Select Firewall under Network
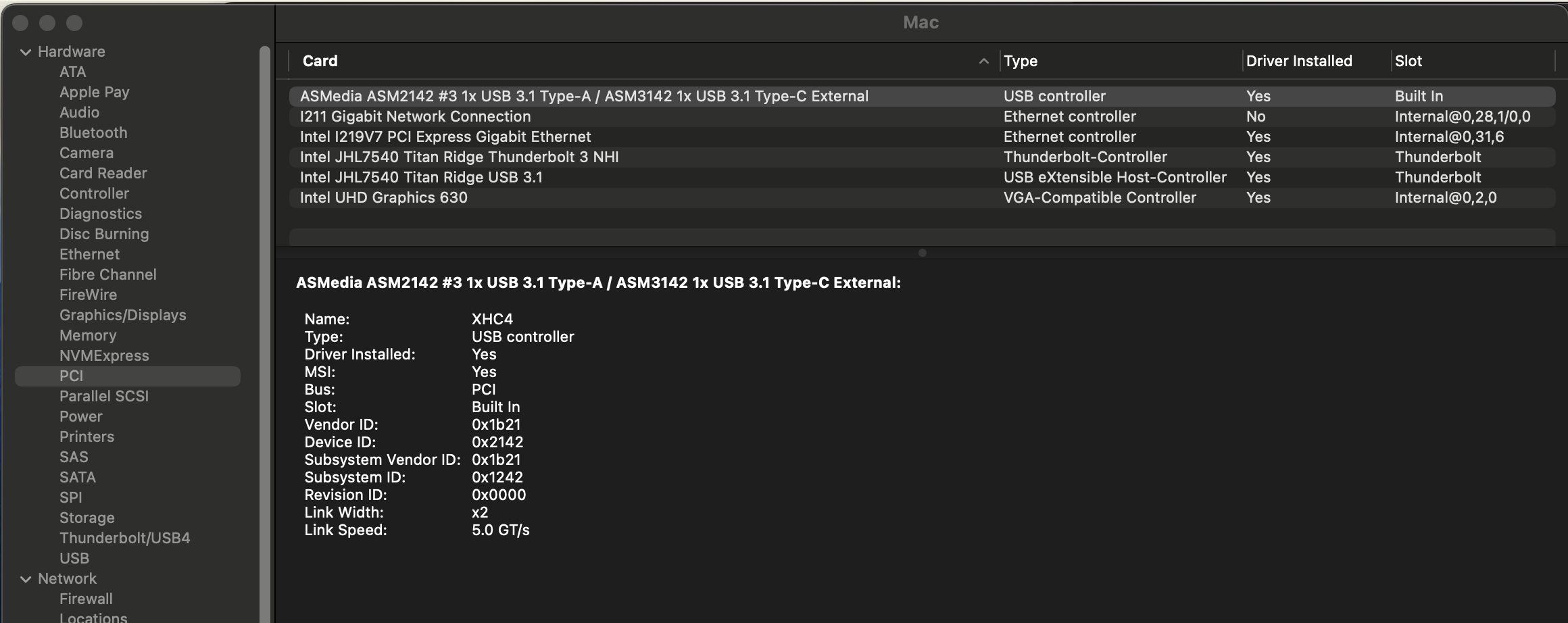The width and height of the screenshot is (1568, 623). pyautogui.click(x=86, y=599)
